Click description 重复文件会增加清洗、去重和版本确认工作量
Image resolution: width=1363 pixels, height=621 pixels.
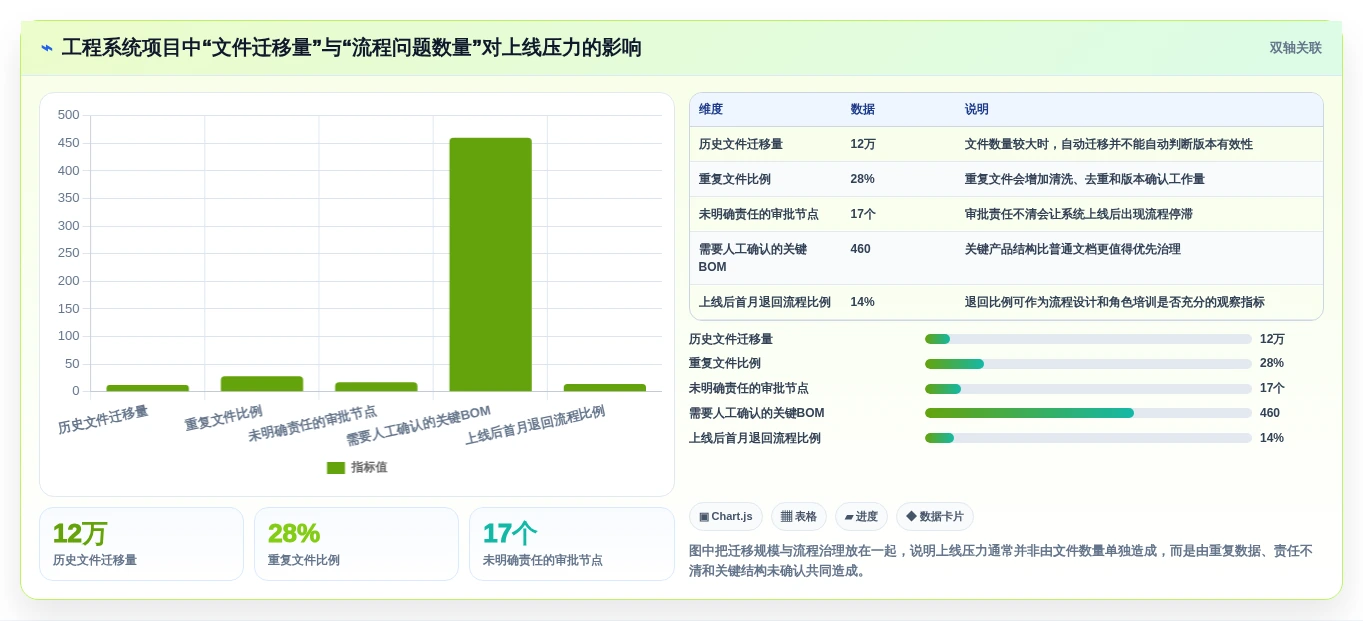[x=1084, y=179]
